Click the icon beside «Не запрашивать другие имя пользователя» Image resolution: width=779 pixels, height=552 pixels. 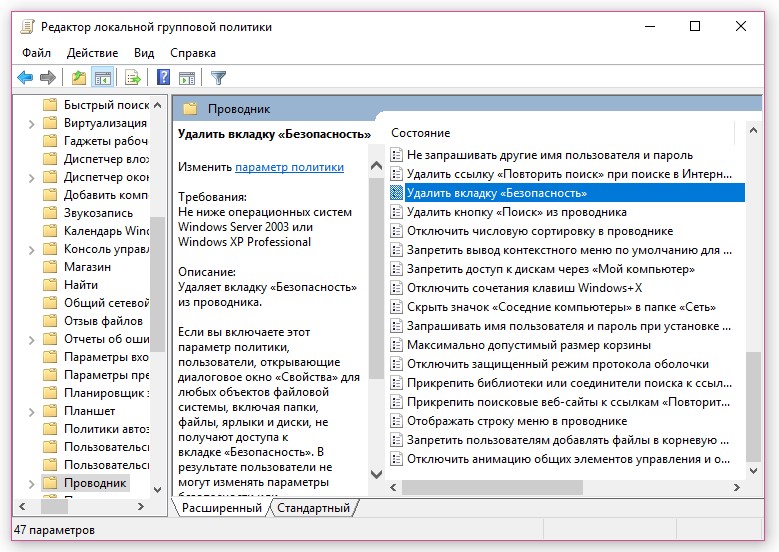click(x=396, y=155)
